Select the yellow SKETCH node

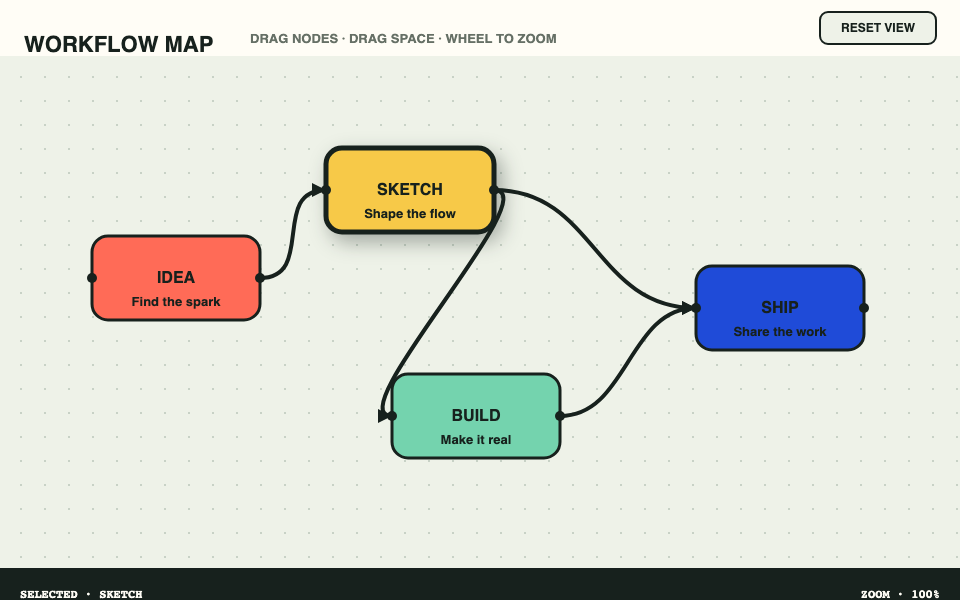[x=410, y=190]
